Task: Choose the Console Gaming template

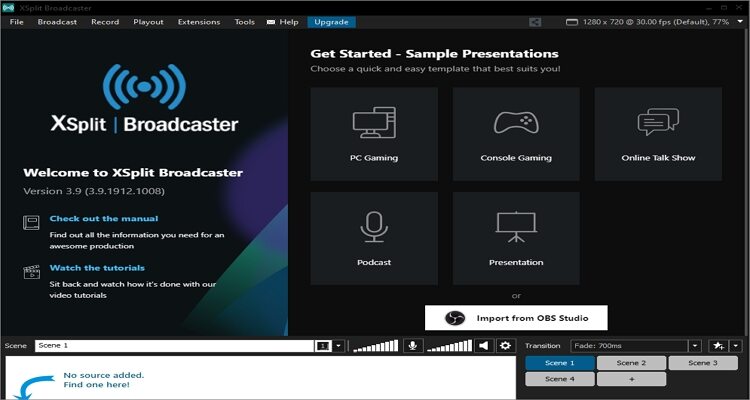Action: 516,134
